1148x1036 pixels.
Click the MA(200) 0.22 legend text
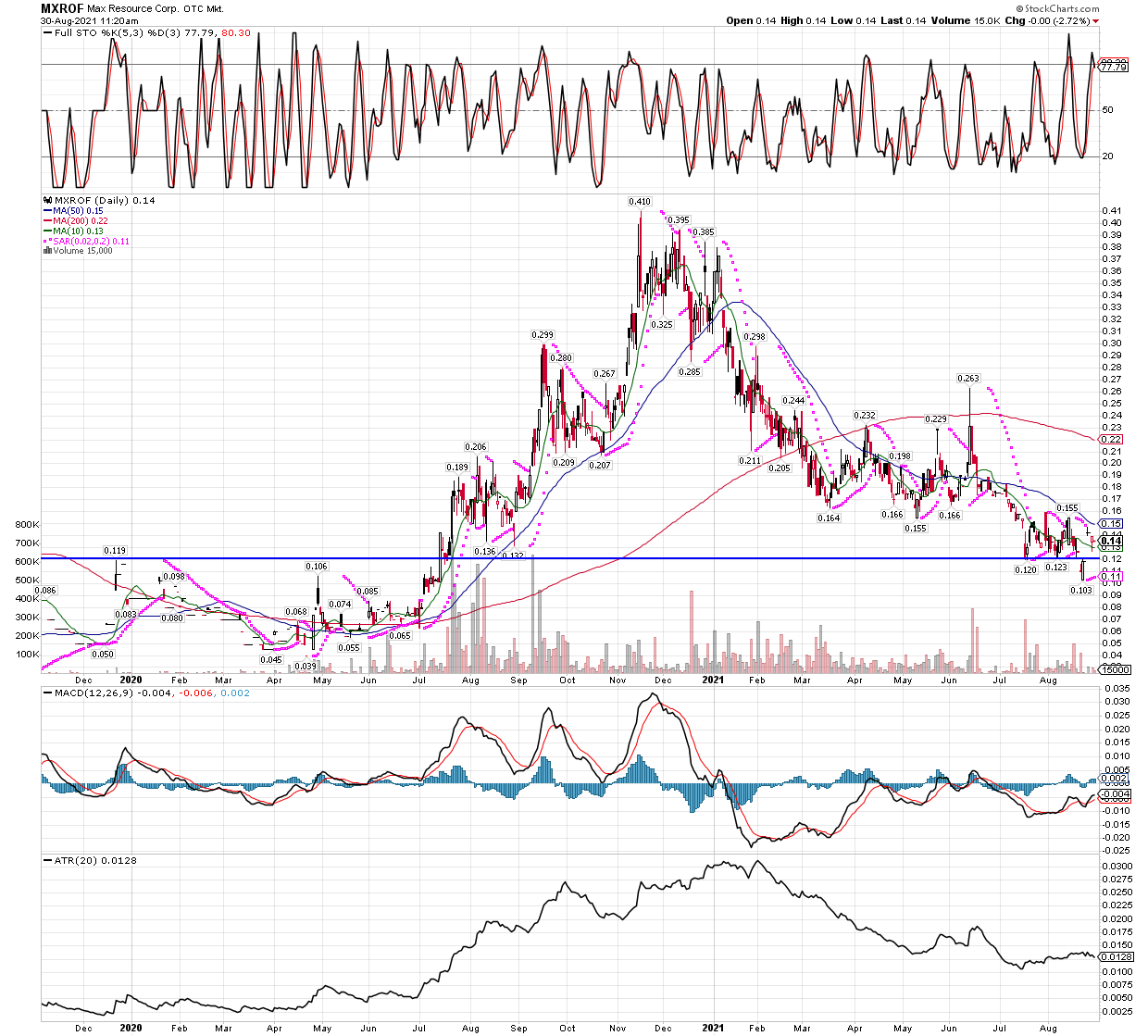coord(81,221)
